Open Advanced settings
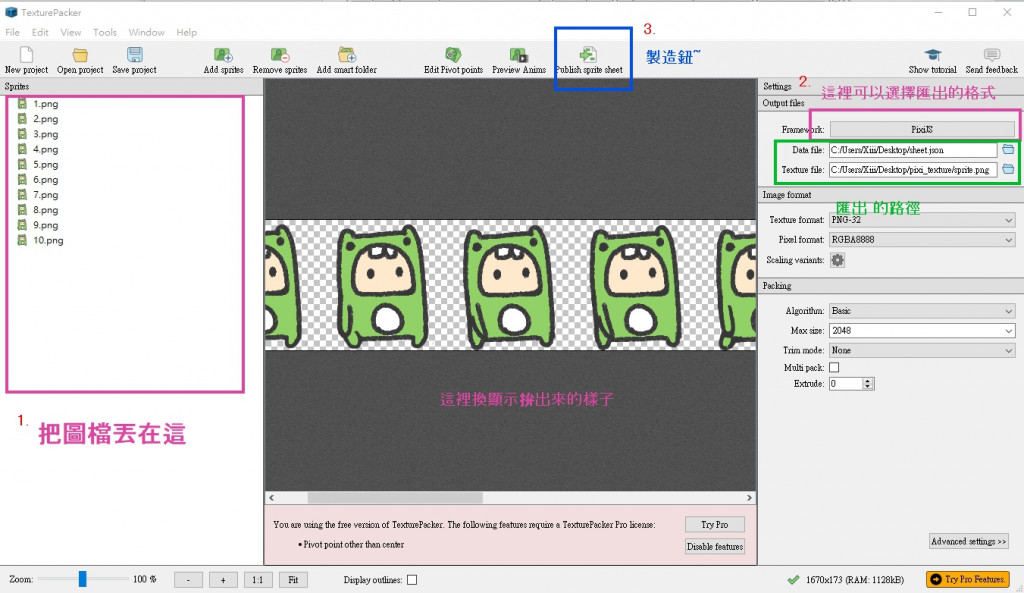The image size is (1024, 593). tap(968, 541)
